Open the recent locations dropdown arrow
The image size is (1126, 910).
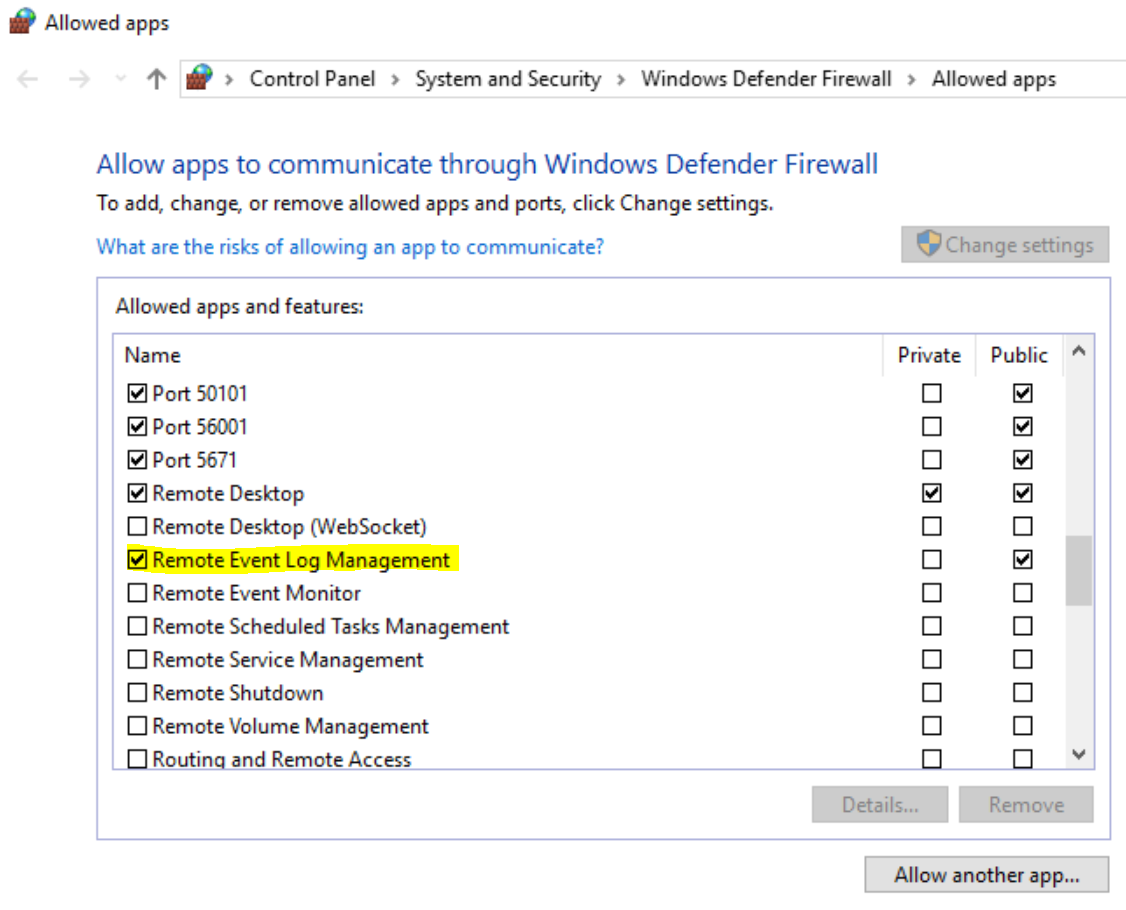(121, 79)
